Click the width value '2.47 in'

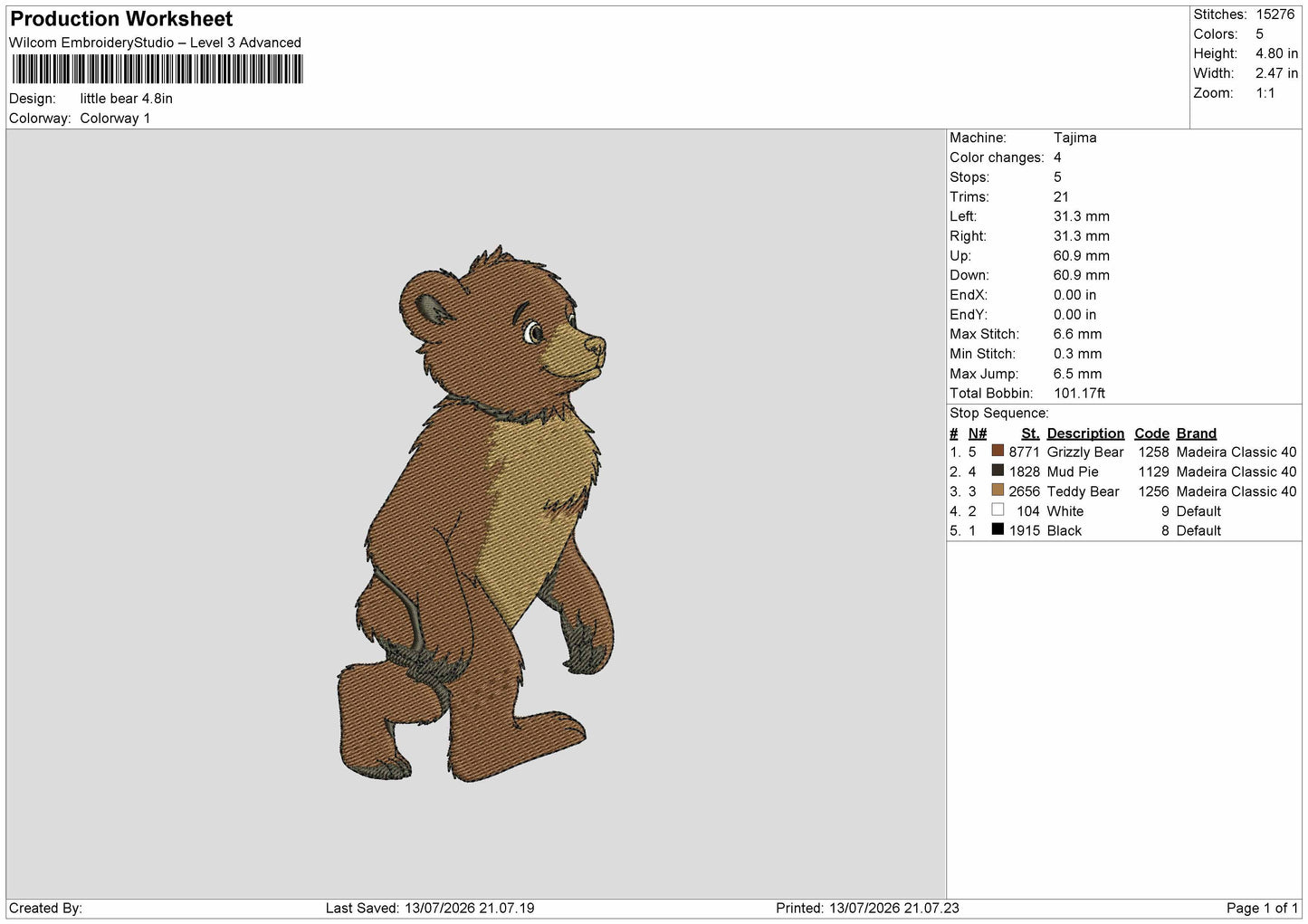[1276, 73]
